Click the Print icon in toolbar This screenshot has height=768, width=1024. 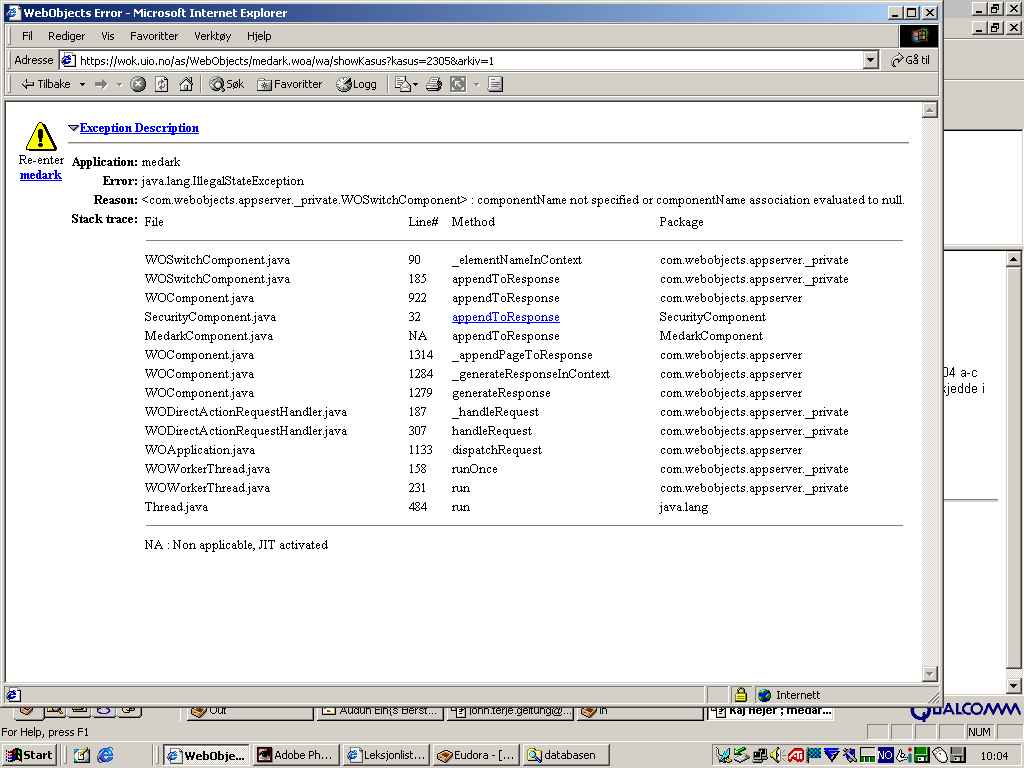(434, 85)
